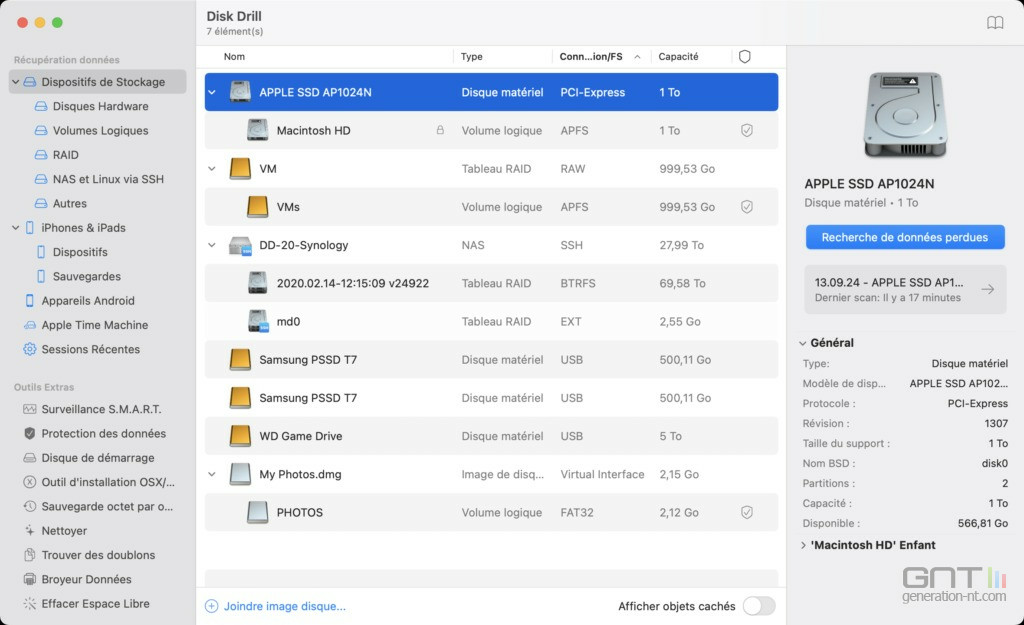Click Joindre image disque link
Screen dimensions: 1024x625
click(284, 606)
